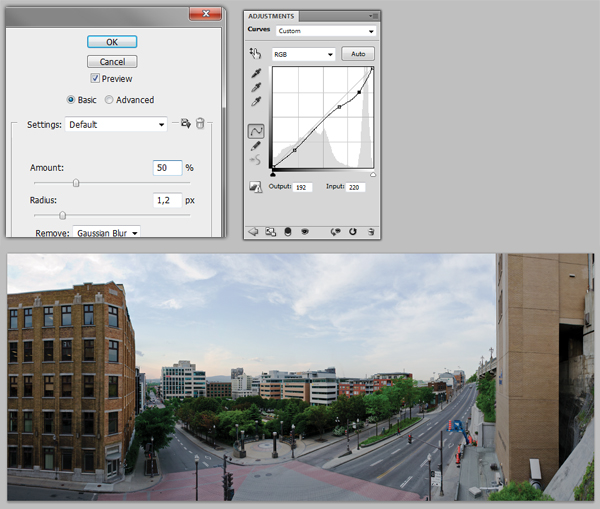Open the Settings Default dropdown
Viewport: 600px width, 509px height.
(x=116, y=124)
